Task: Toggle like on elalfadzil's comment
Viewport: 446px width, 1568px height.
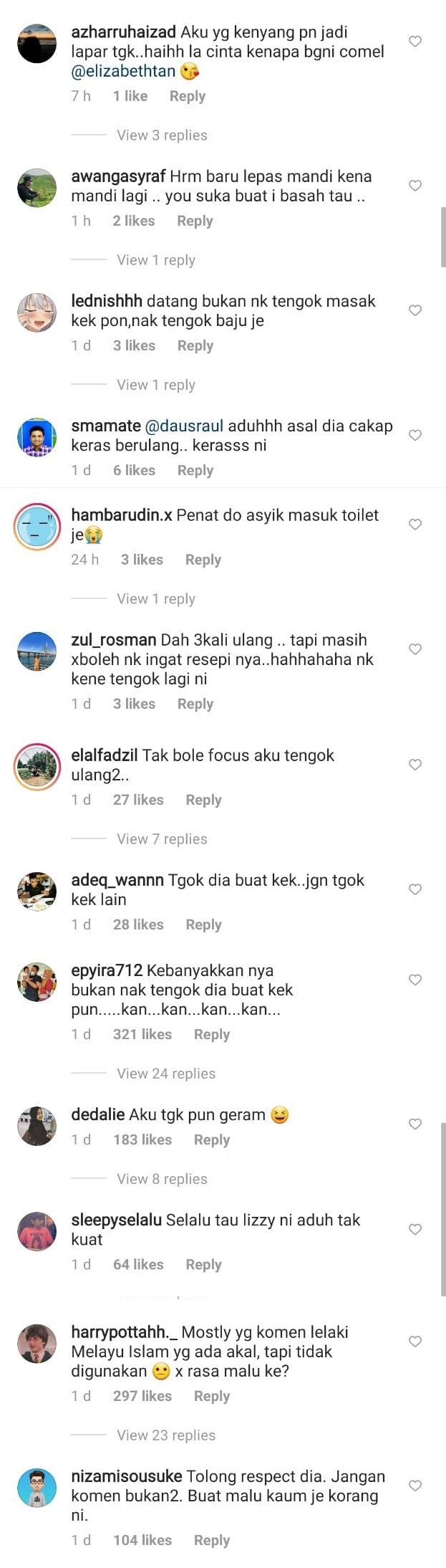Action: [415, 765]
